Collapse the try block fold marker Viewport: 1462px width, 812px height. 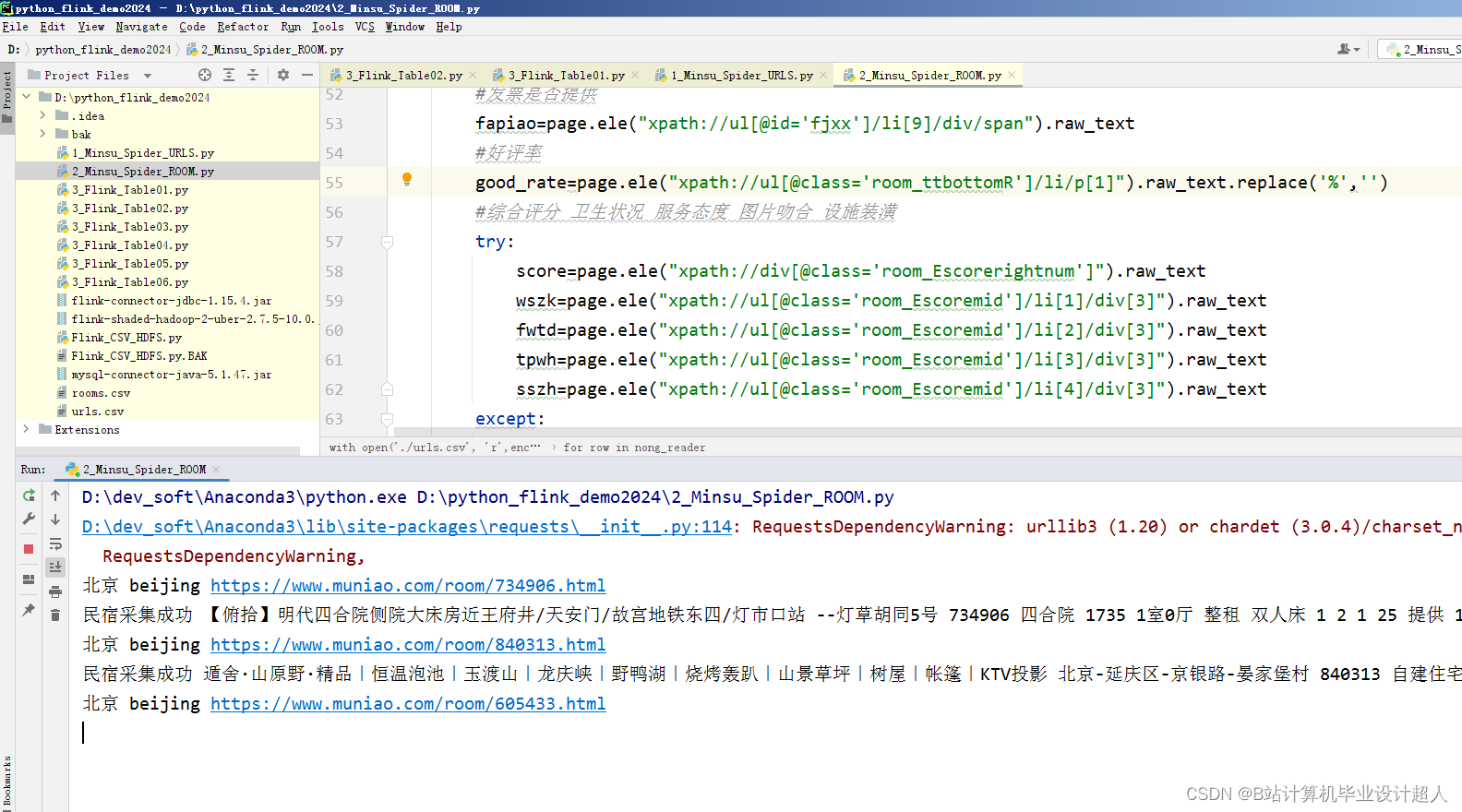(388, 242)
